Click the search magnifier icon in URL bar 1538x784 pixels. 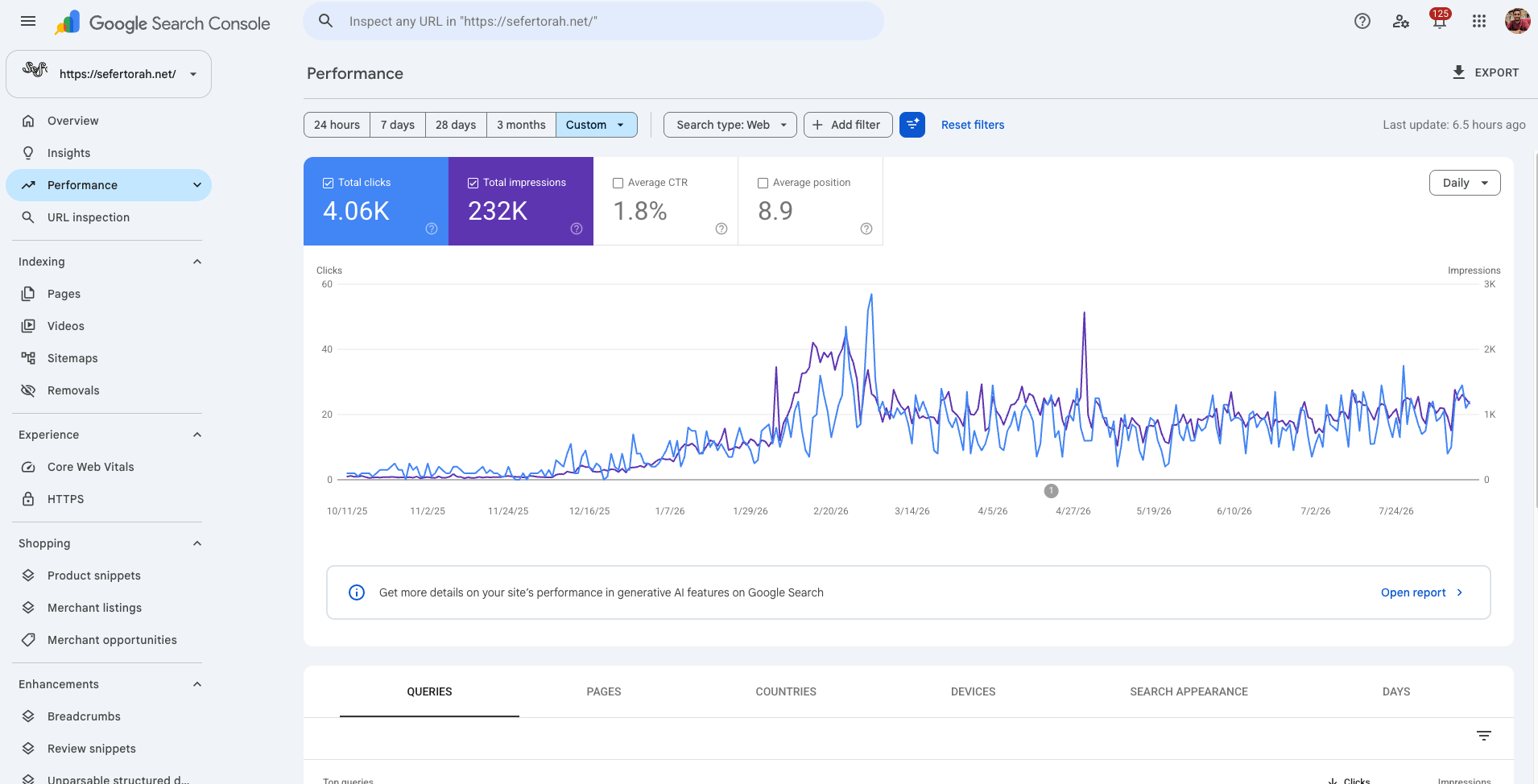pos(326,21)
